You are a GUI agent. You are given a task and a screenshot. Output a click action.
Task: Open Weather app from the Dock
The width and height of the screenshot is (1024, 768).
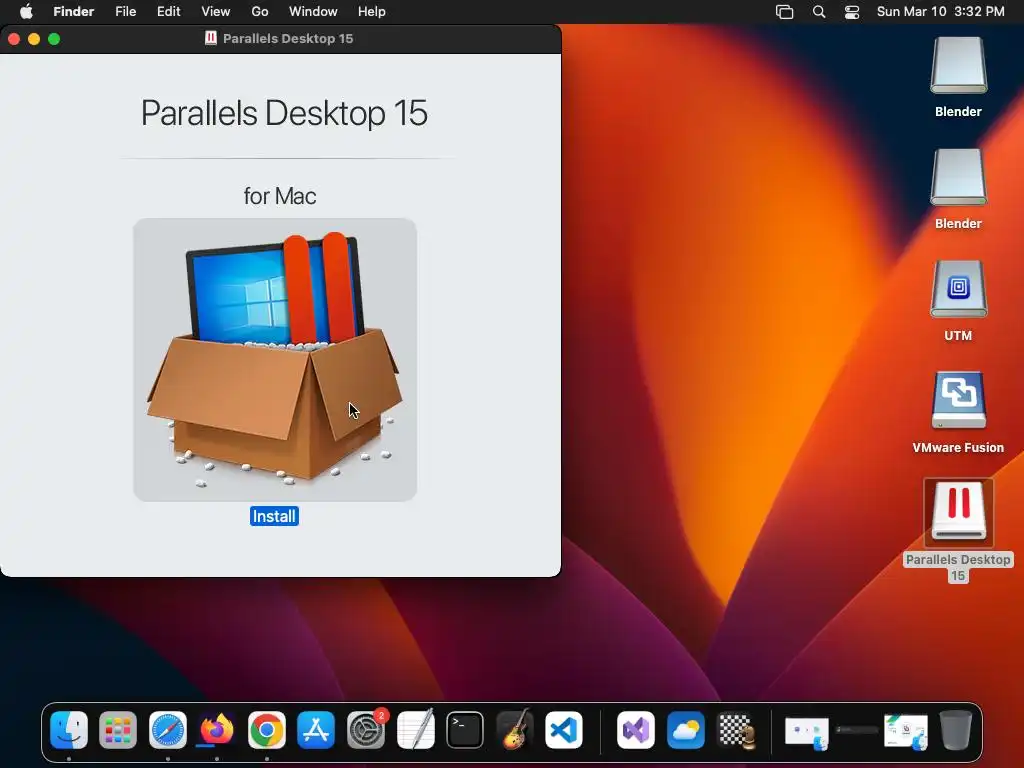(x=686, y=729)
